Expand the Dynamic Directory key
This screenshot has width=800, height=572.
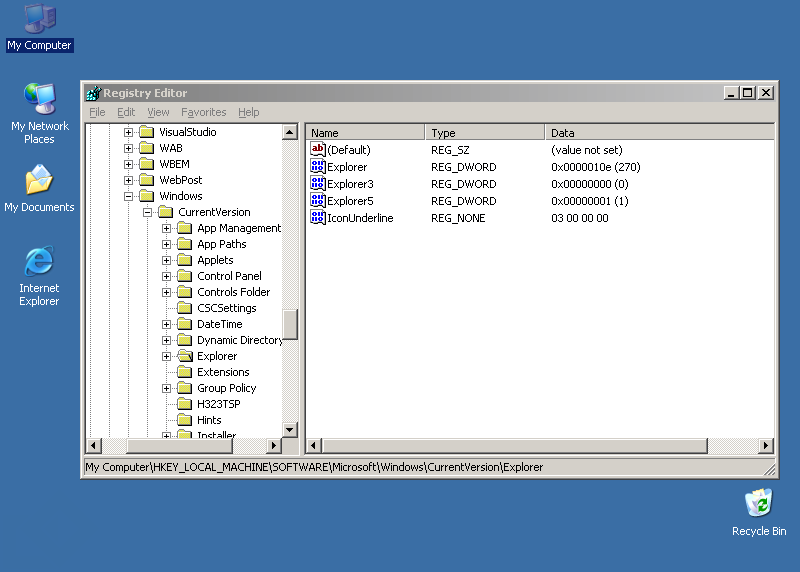(x=166, y=340)
